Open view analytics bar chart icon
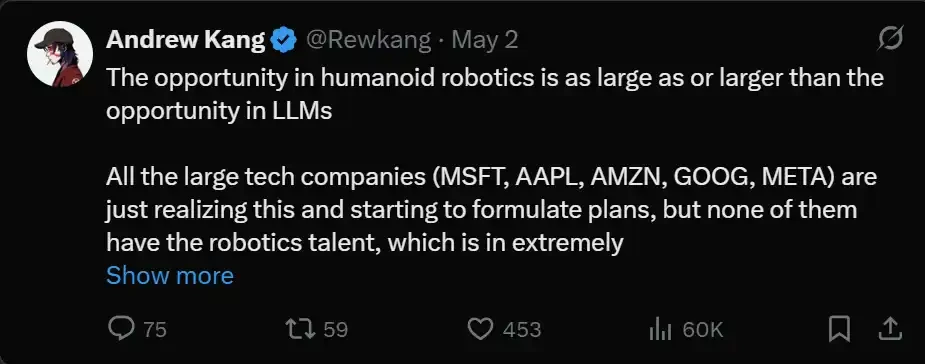 click(660, 329)
